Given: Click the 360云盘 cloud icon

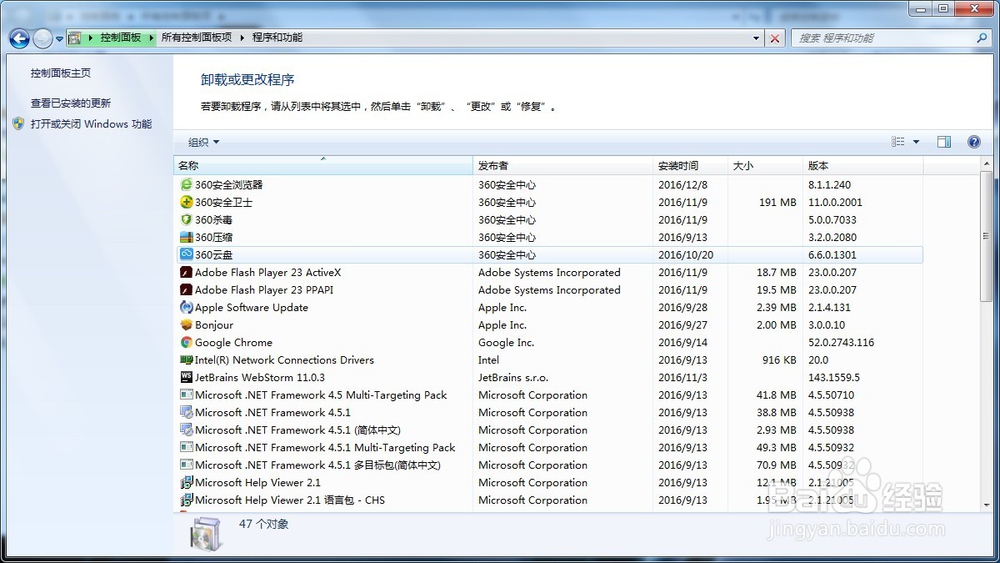Looking at the screenshot, I should (x=186, y=254).
